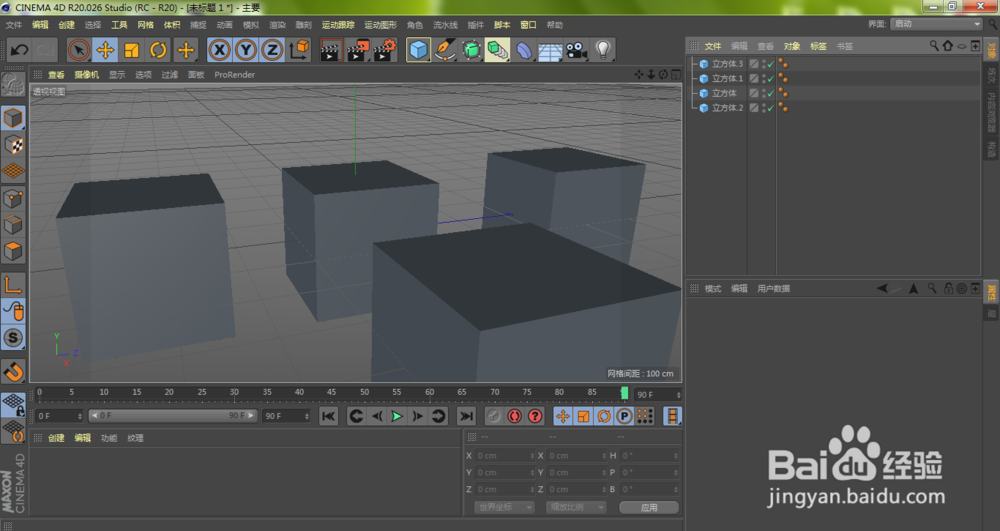Switch to Edges mode

click(x=13, y=224)
